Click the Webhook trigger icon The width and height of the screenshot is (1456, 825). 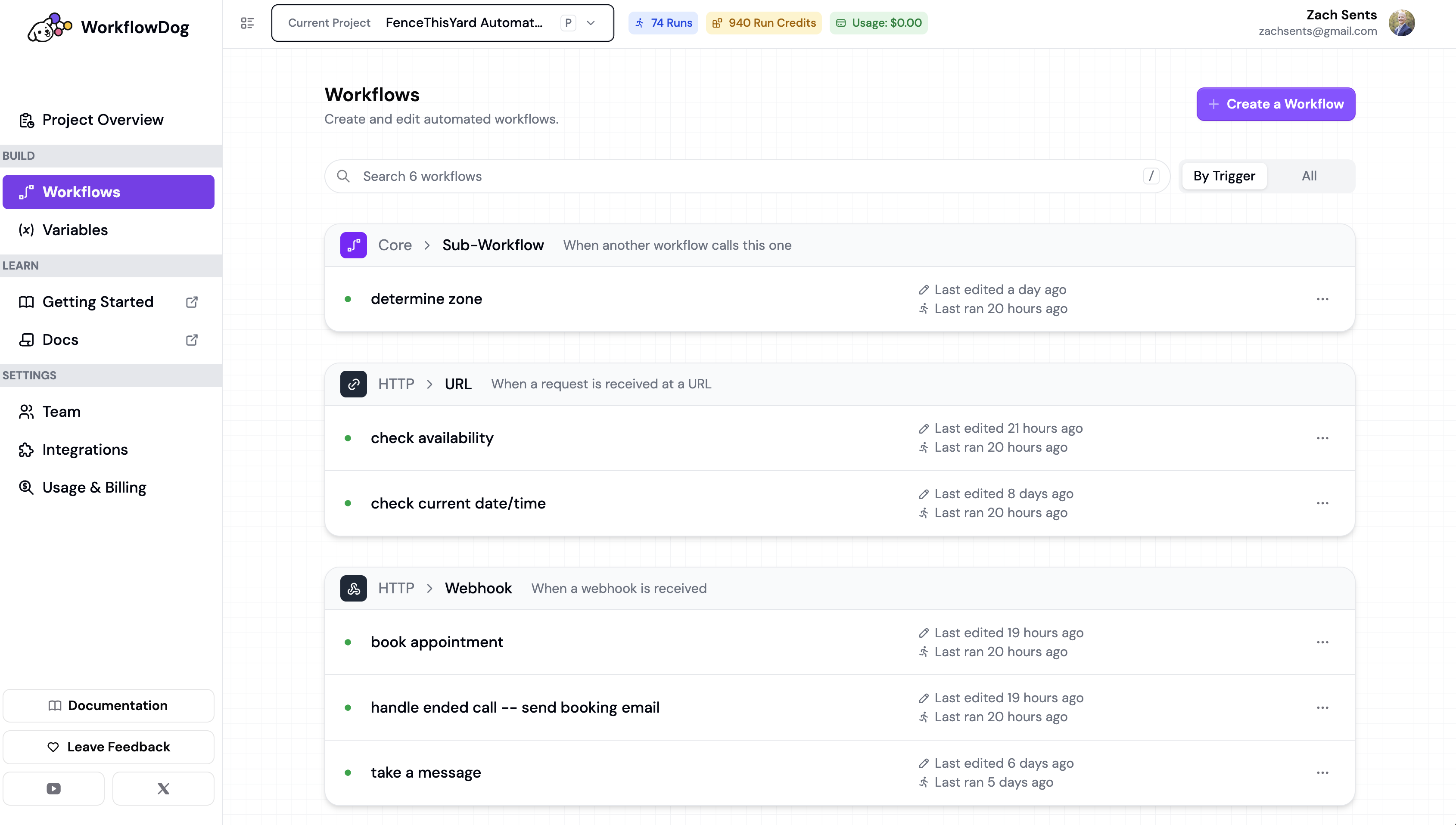(353, 588)
